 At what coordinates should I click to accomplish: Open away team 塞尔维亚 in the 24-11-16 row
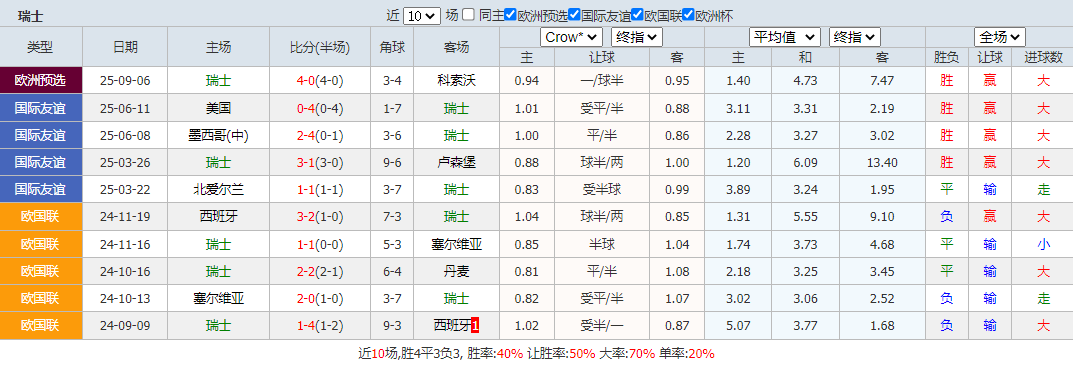(x=456, y=244)
